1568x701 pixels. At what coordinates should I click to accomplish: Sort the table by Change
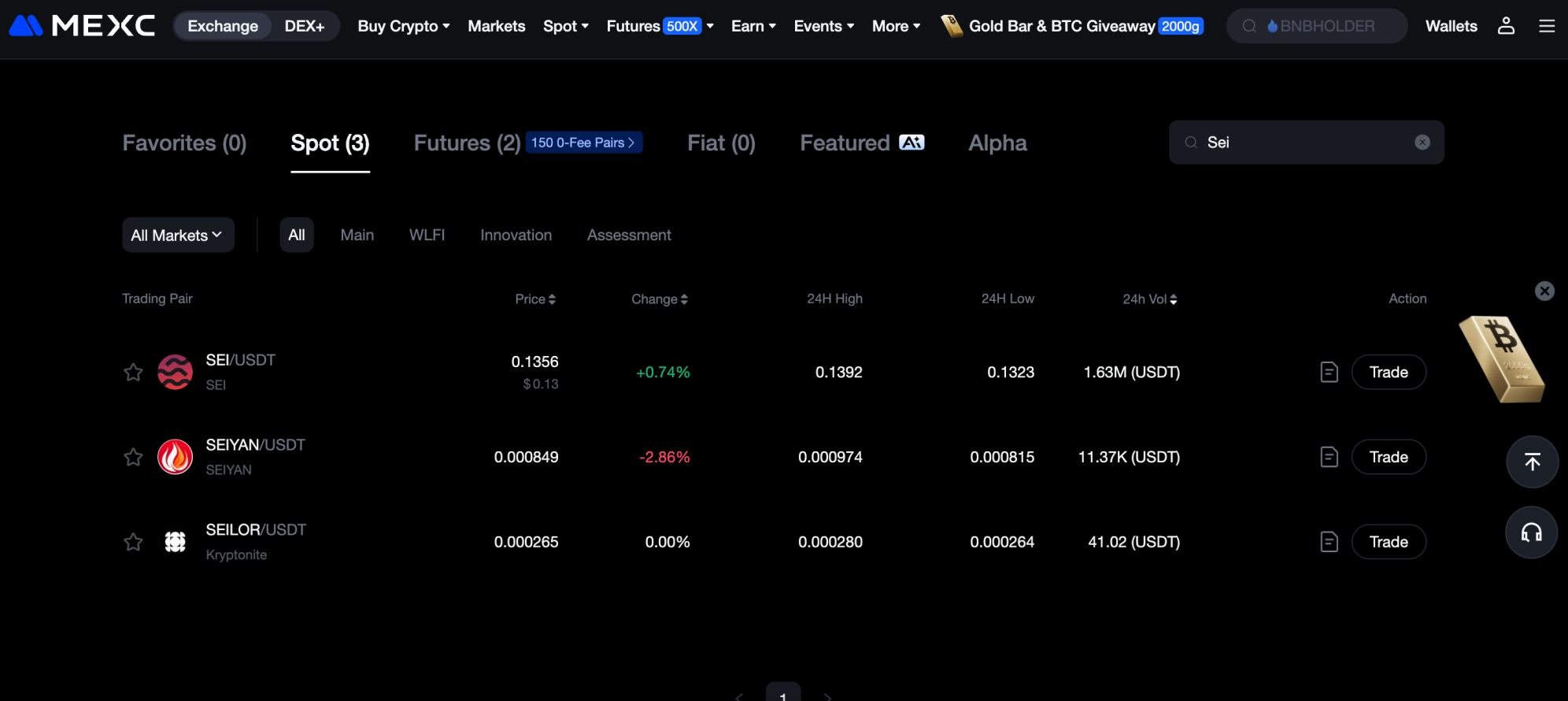point(660,299)
